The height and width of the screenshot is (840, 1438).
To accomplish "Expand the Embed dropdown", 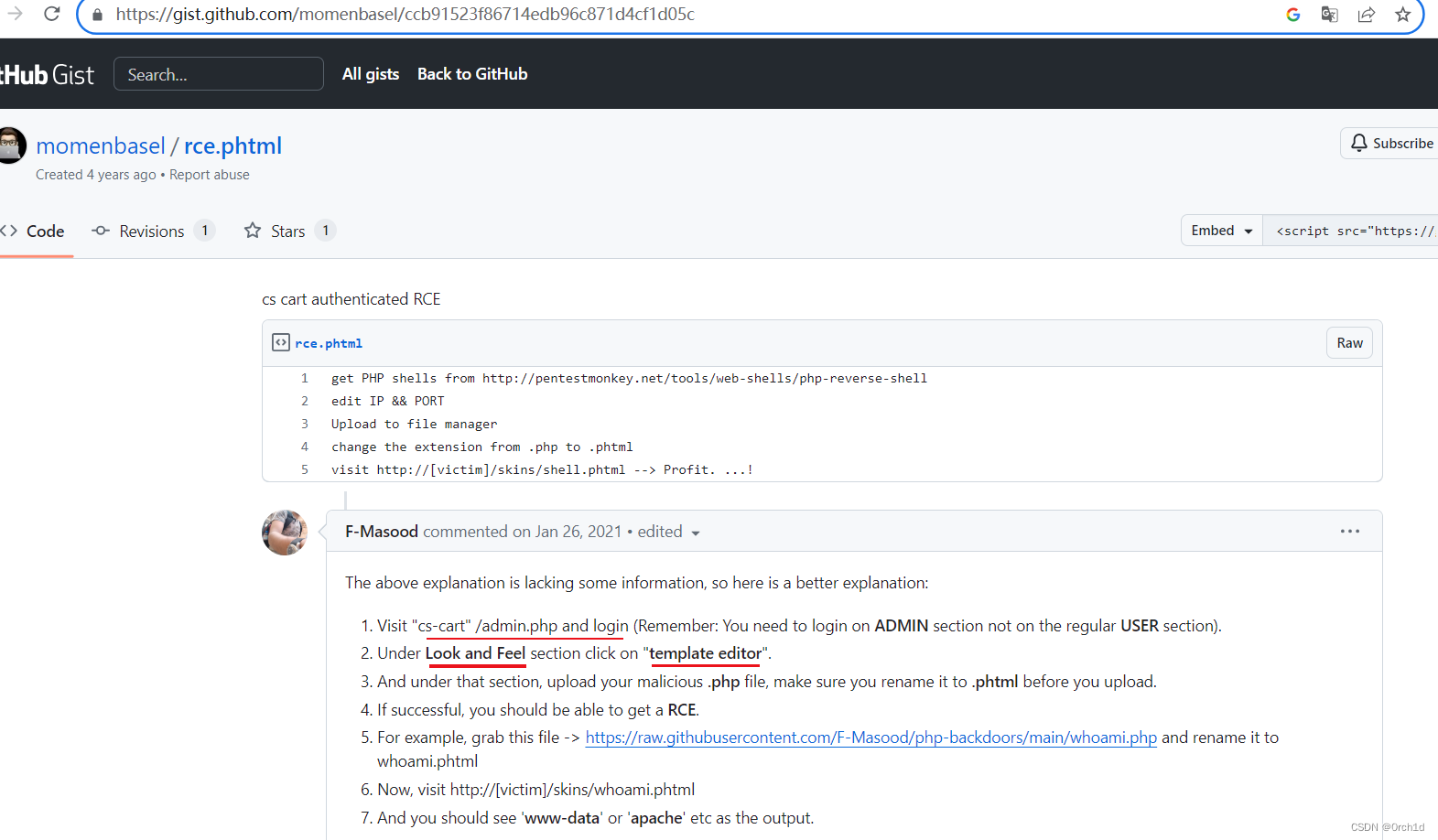I will [x=1222, y=231].
